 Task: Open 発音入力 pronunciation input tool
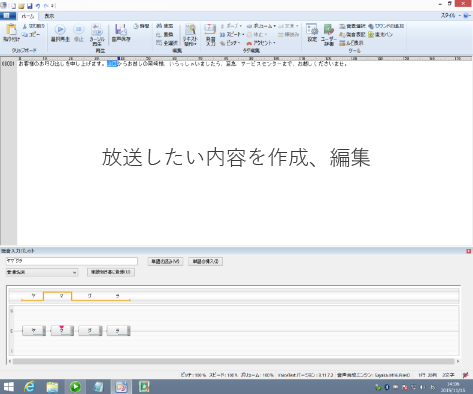(x=210, y=34)
